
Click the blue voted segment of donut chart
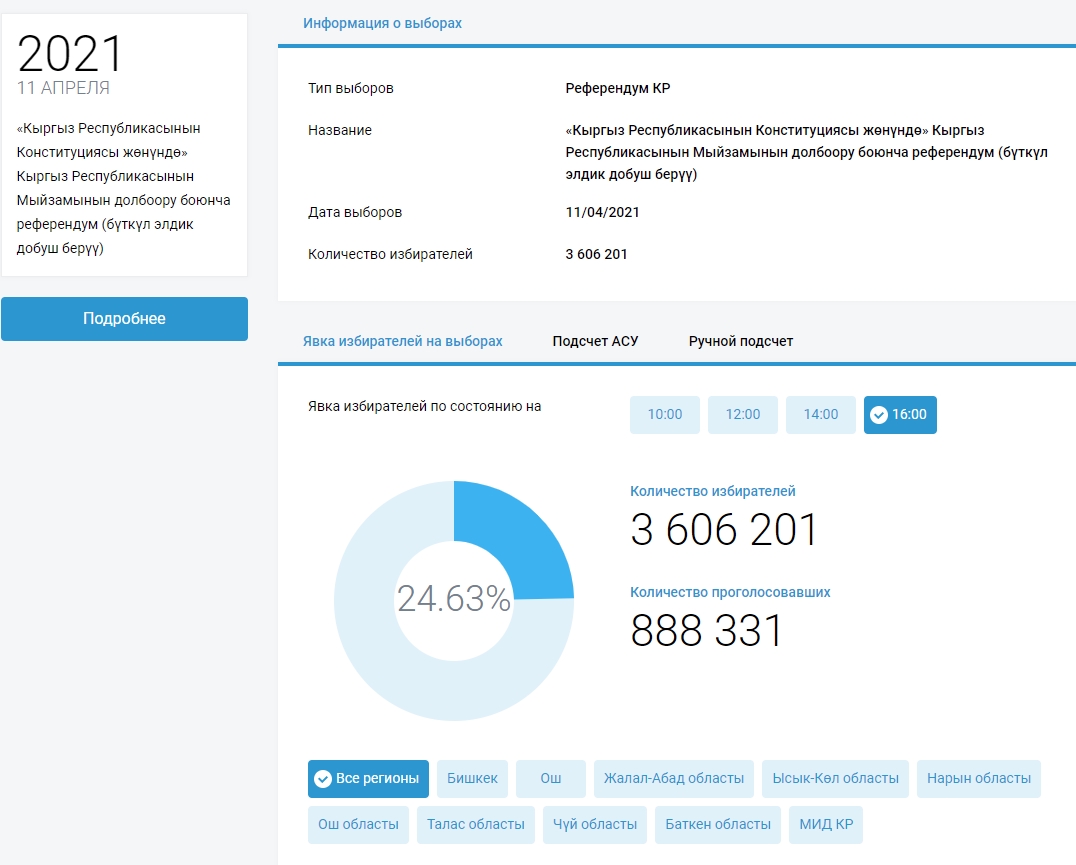click(x=517, y=538)
